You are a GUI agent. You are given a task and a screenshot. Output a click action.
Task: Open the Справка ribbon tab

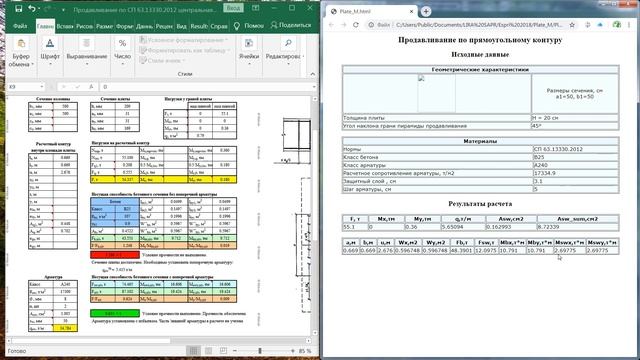tap(219, 26)
